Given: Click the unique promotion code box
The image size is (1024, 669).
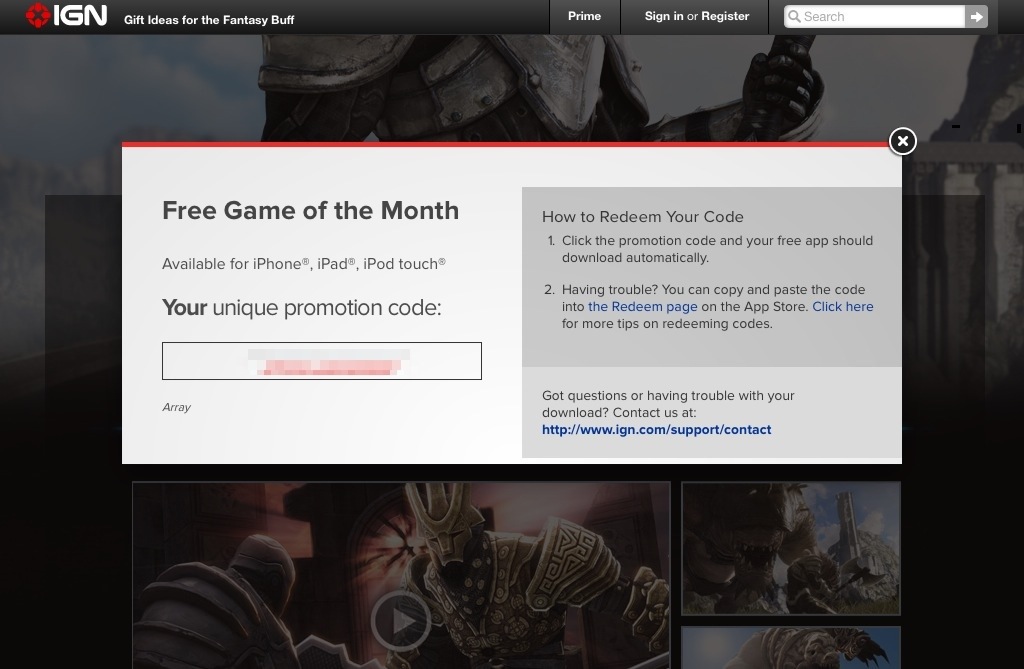Looking at the screenshot, I should 321,361.
